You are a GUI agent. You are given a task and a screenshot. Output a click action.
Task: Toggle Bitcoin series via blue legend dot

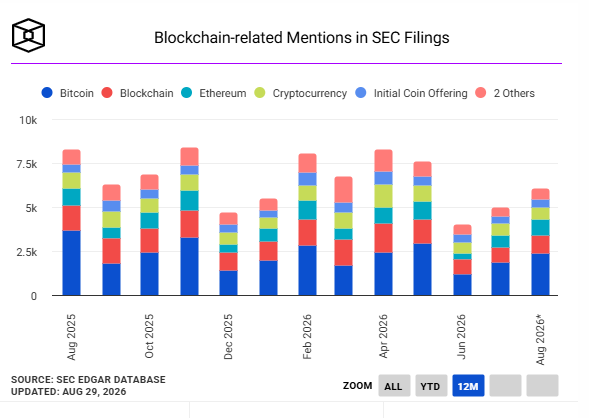click(x=47, y=93)
